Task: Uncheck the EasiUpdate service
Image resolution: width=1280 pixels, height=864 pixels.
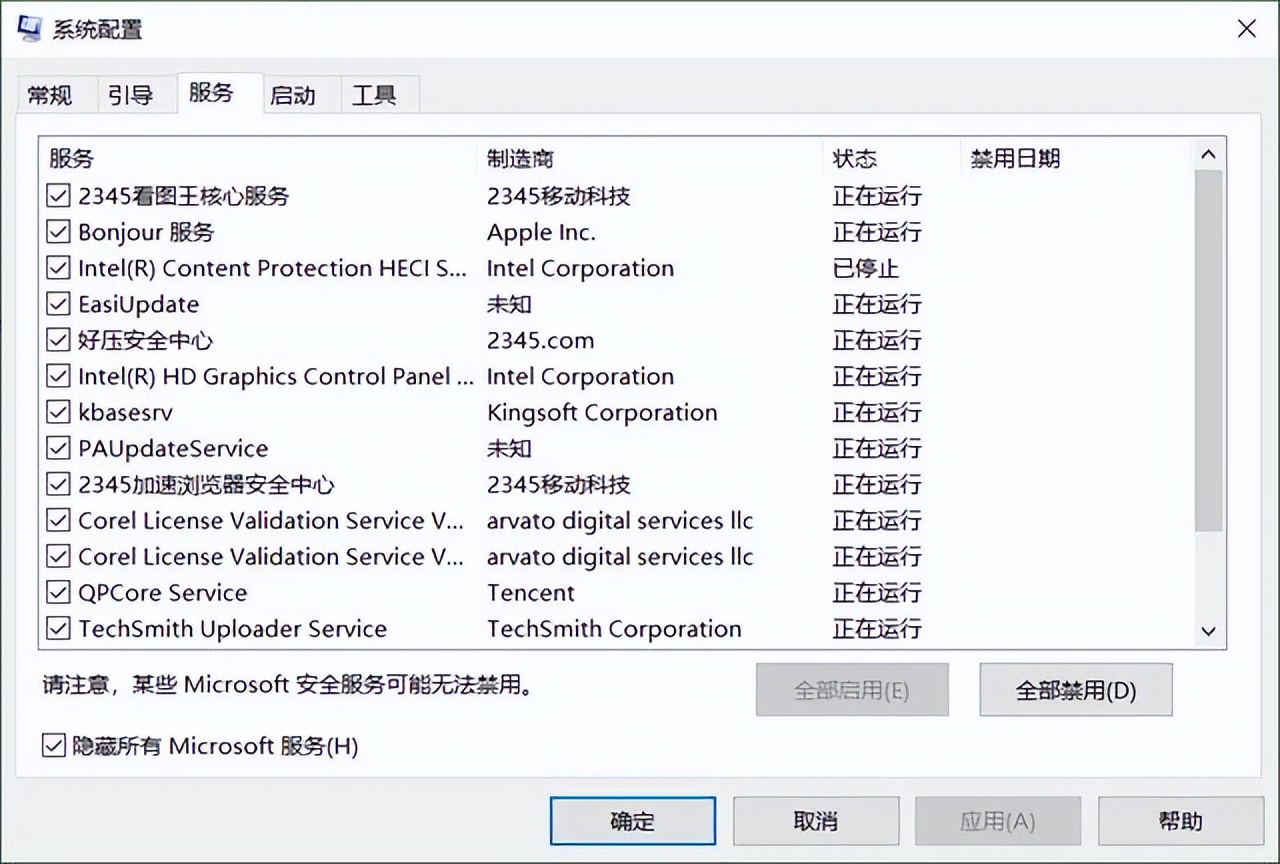Action: tap(58, 304)
